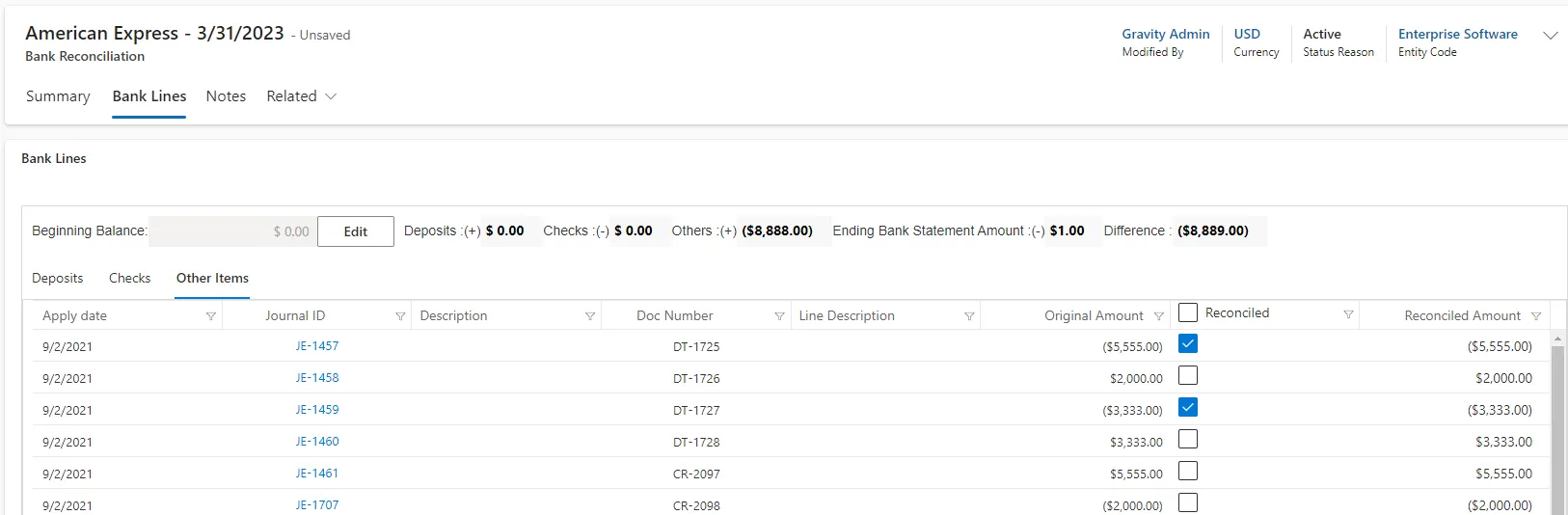
Task: Check Reconciled for JE-1460 row
Action: click(1188, 439)
